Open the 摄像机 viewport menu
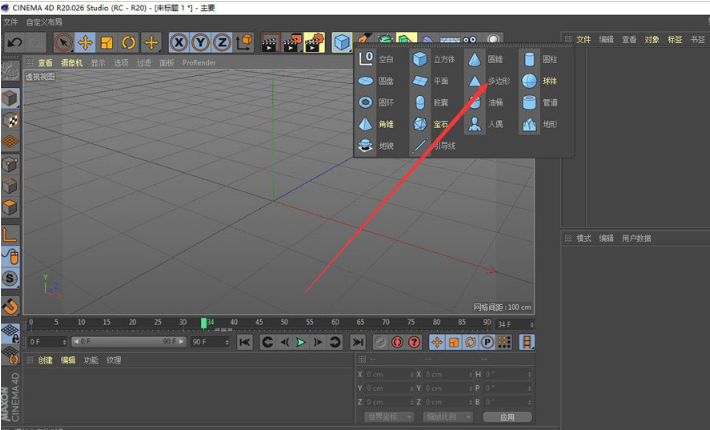The image size is (710, 430). coord(72,62)
